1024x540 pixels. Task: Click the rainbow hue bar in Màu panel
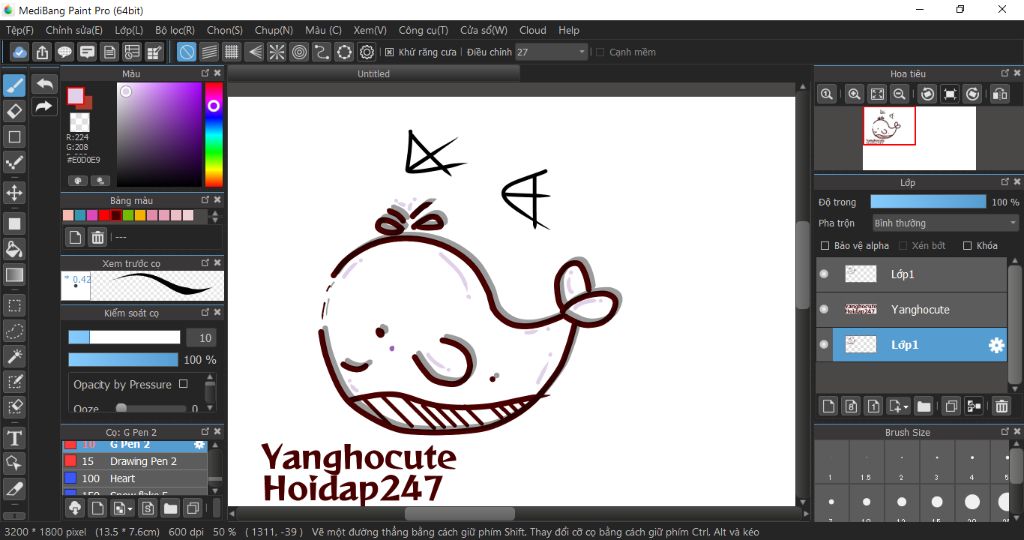214,135
